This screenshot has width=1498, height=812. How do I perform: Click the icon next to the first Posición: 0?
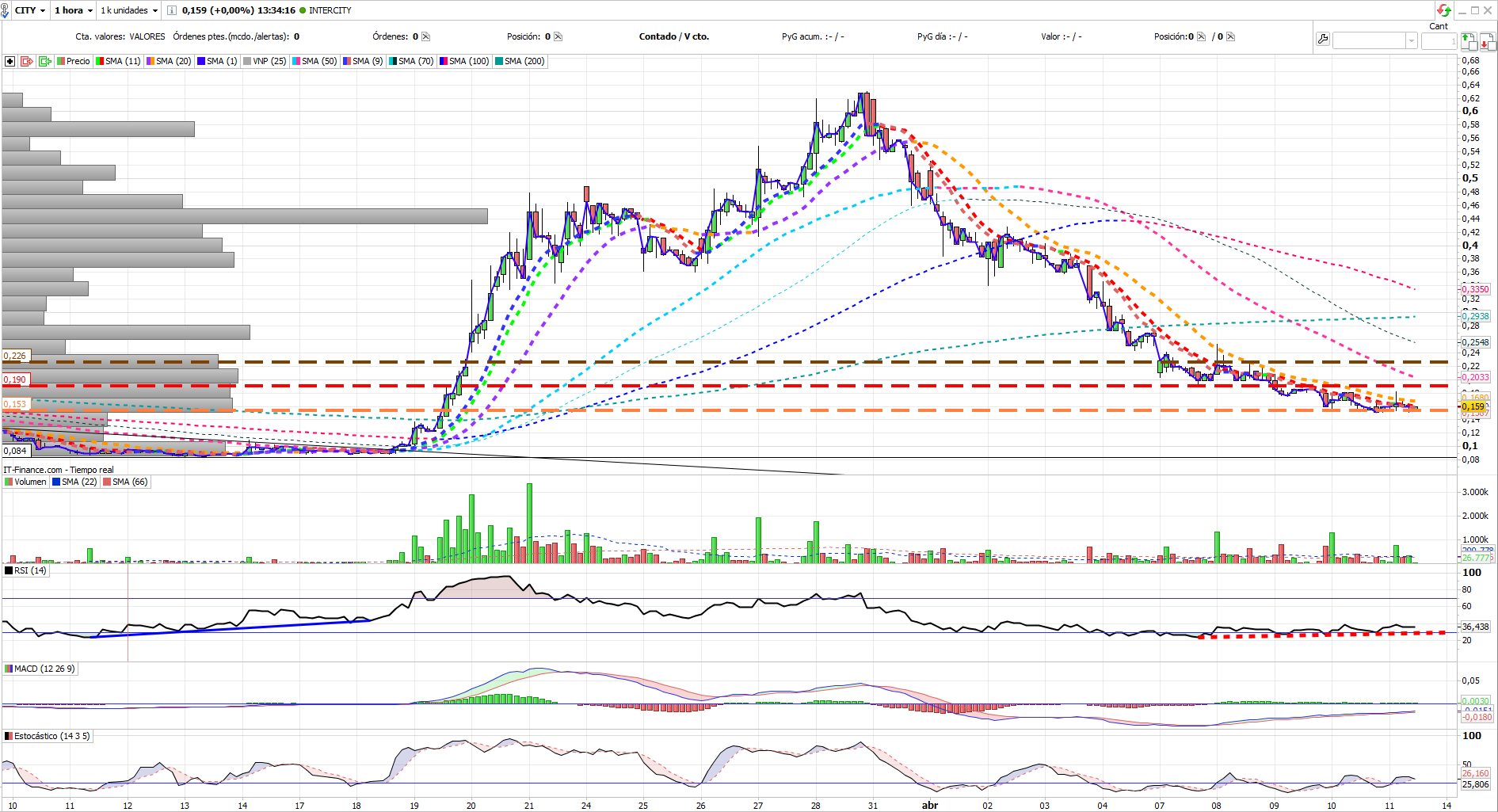558,36
